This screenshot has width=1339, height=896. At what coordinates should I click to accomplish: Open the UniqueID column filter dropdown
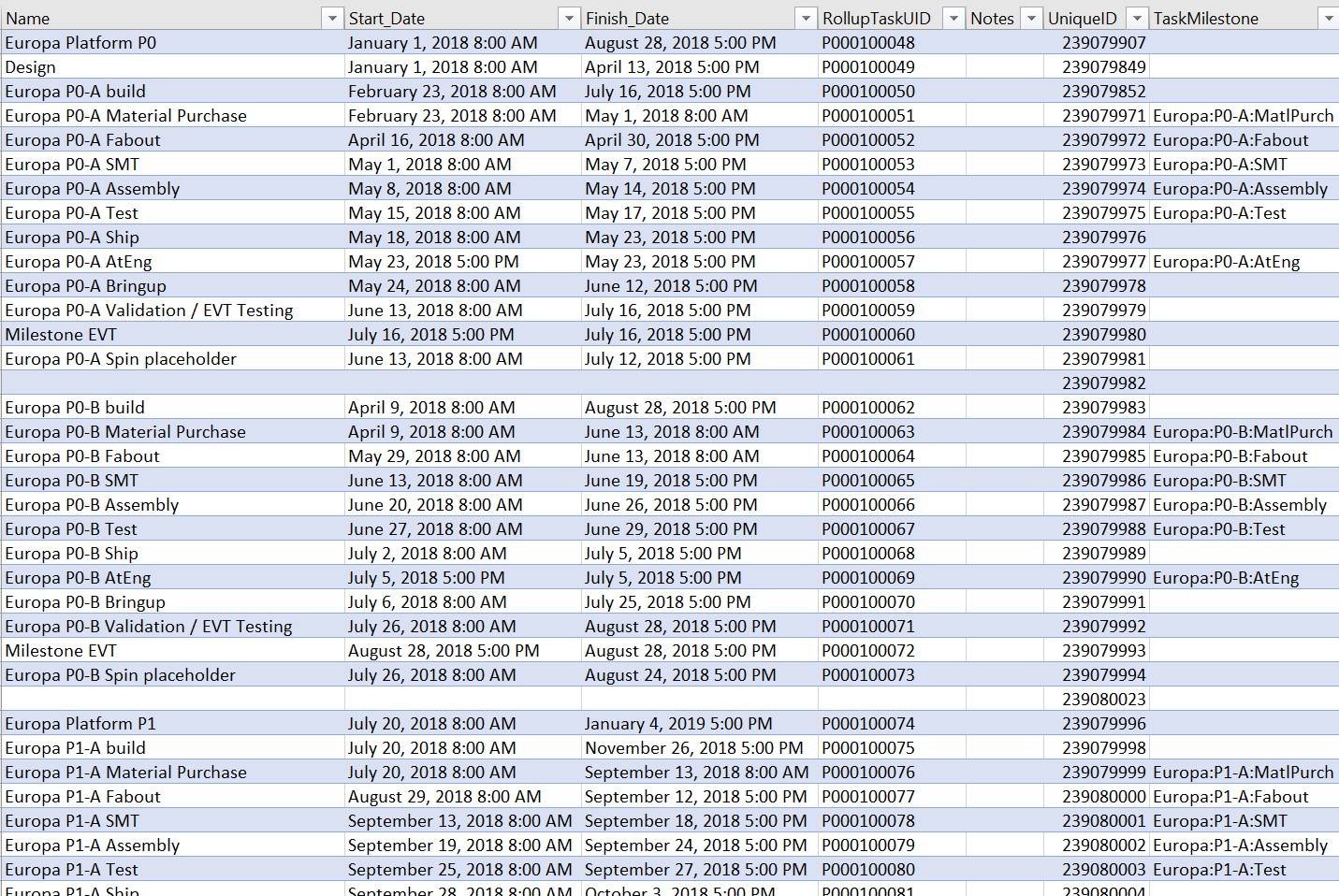1137,18
